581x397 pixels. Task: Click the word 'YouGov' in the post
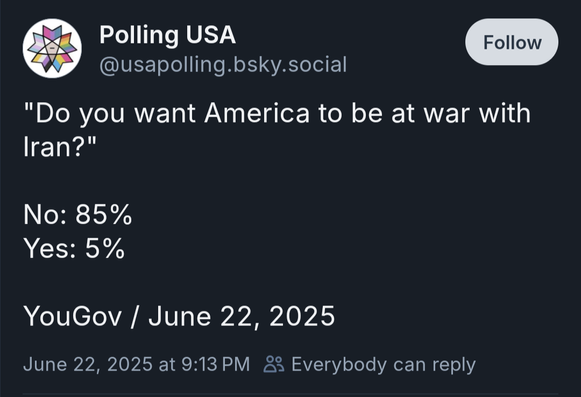[73, 316]
